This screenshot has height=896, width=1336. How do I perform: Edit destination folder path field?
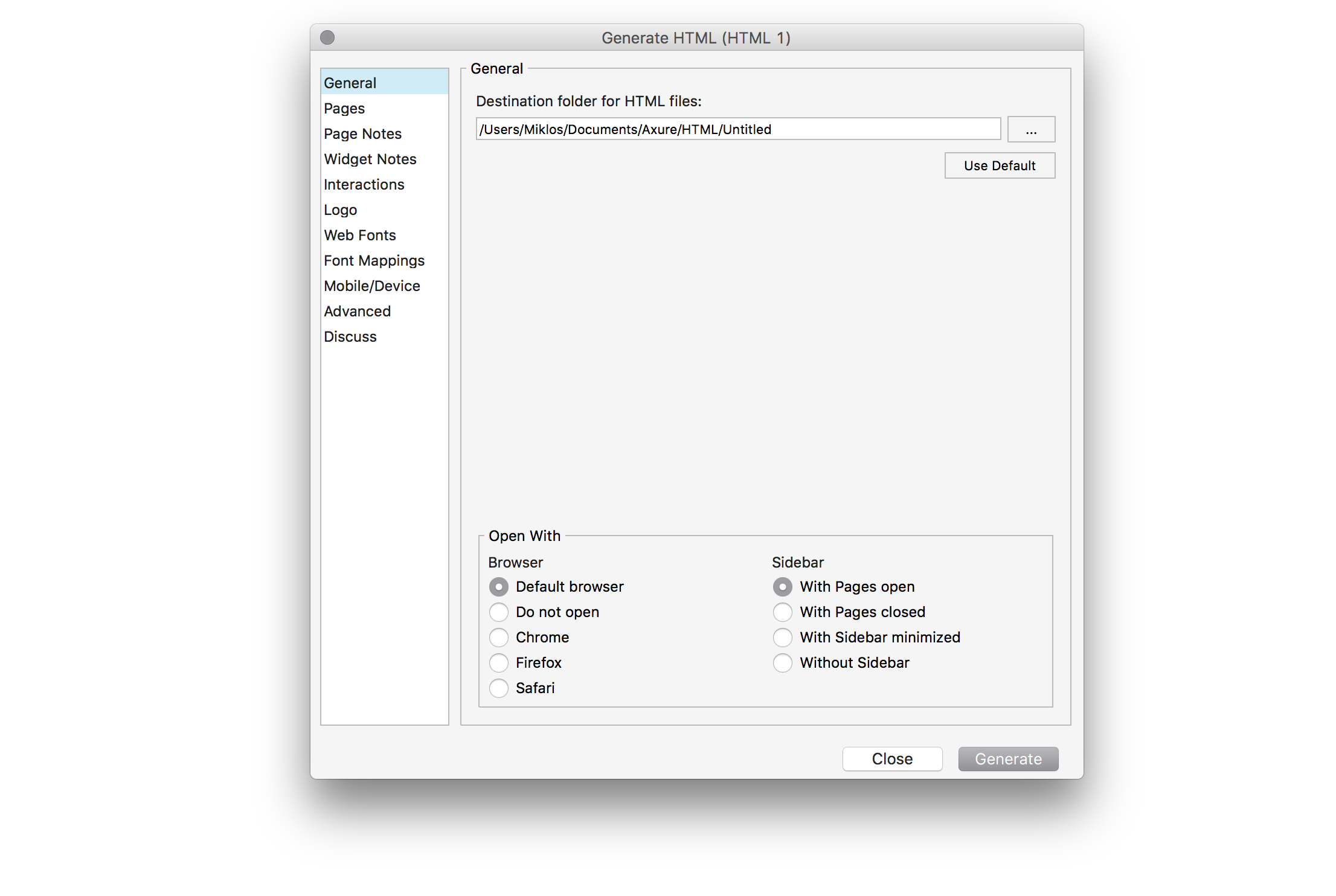tap(736, 129)
